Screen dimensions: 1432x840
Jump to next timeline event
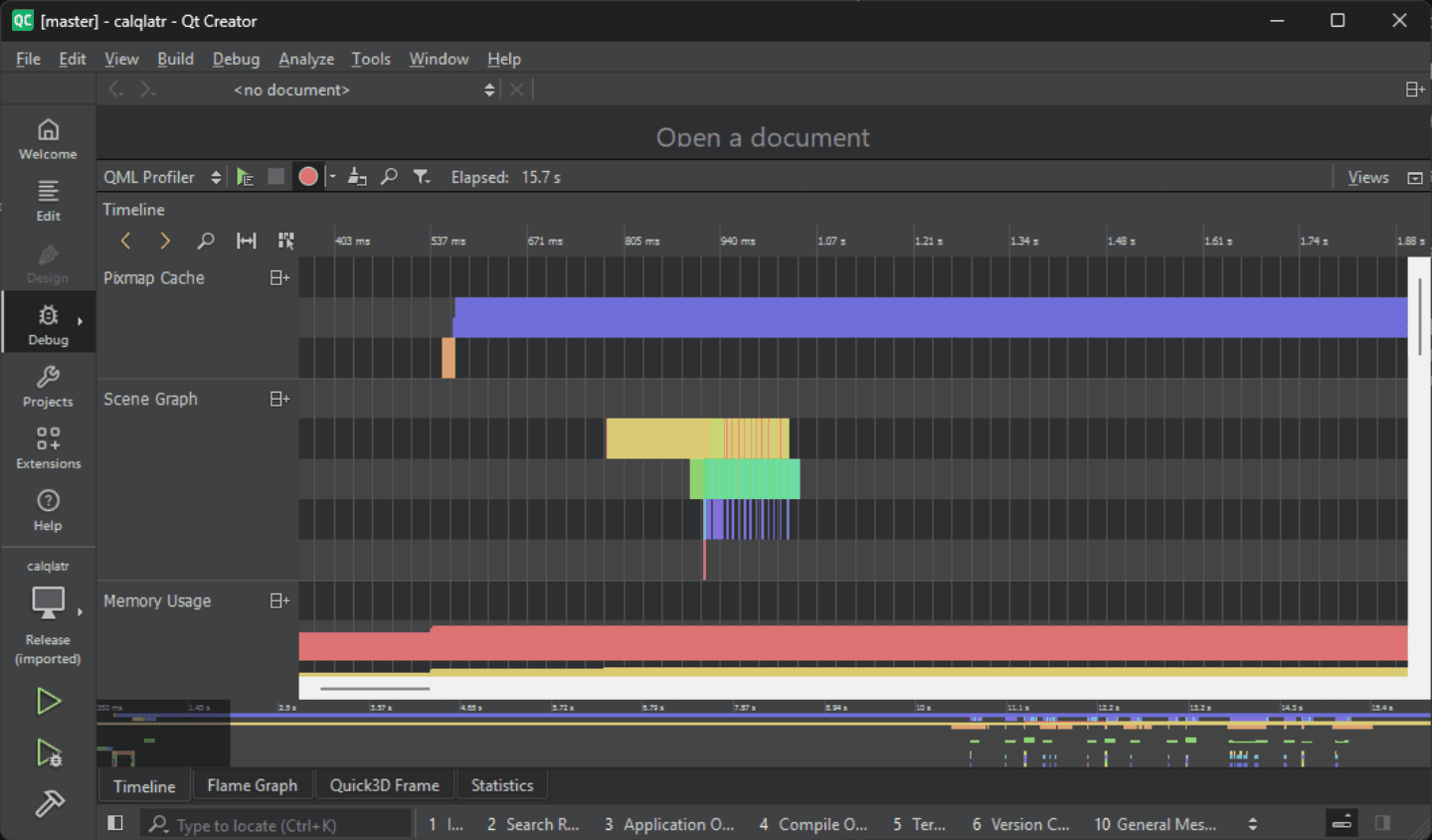pyautogui.click(x=165, y=241)
